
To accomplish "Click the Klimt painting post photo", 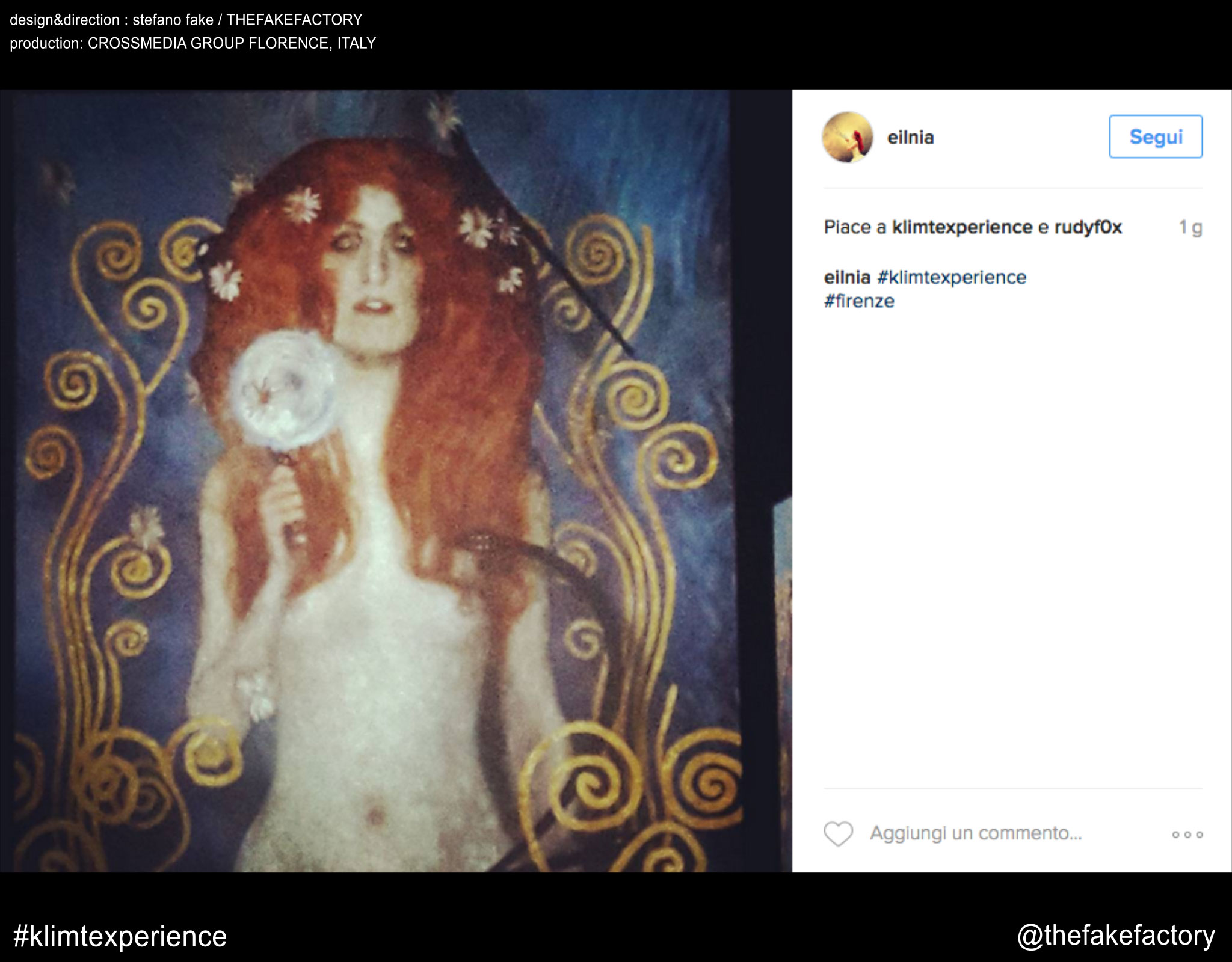I will coord(385,481).
